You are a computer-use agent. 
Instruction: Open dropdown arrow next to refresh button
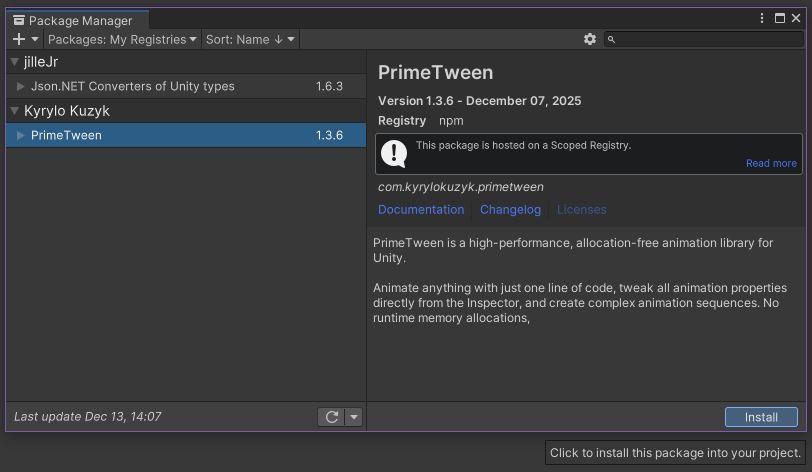tap(354, 417)
